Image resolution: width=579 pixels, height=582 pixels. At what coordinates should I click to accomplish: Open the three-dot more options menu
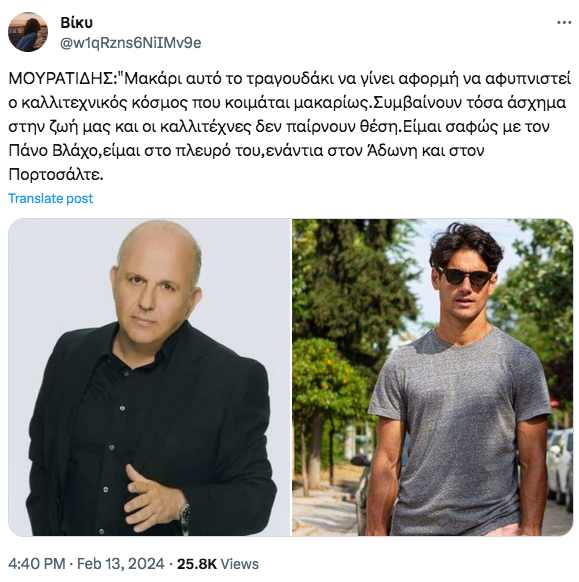coord(564,23)
